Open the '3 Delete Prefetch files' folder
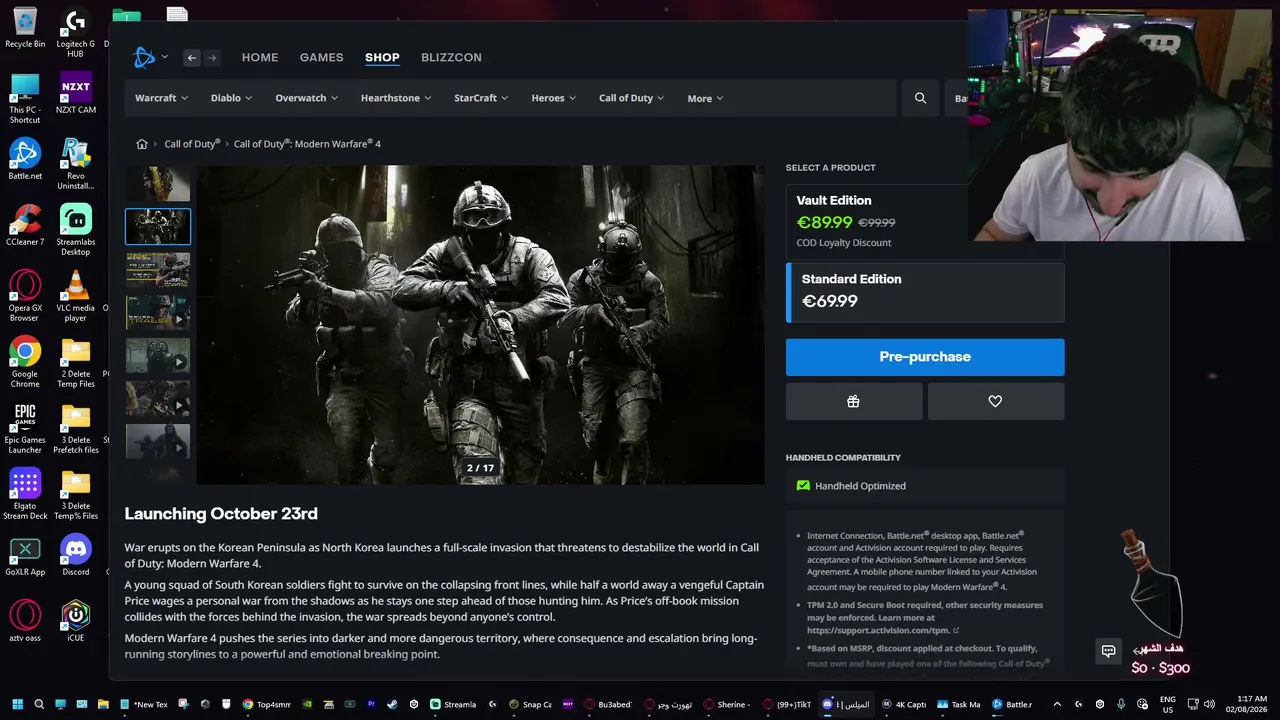1280x720 pixels. [x=75, y=428]
